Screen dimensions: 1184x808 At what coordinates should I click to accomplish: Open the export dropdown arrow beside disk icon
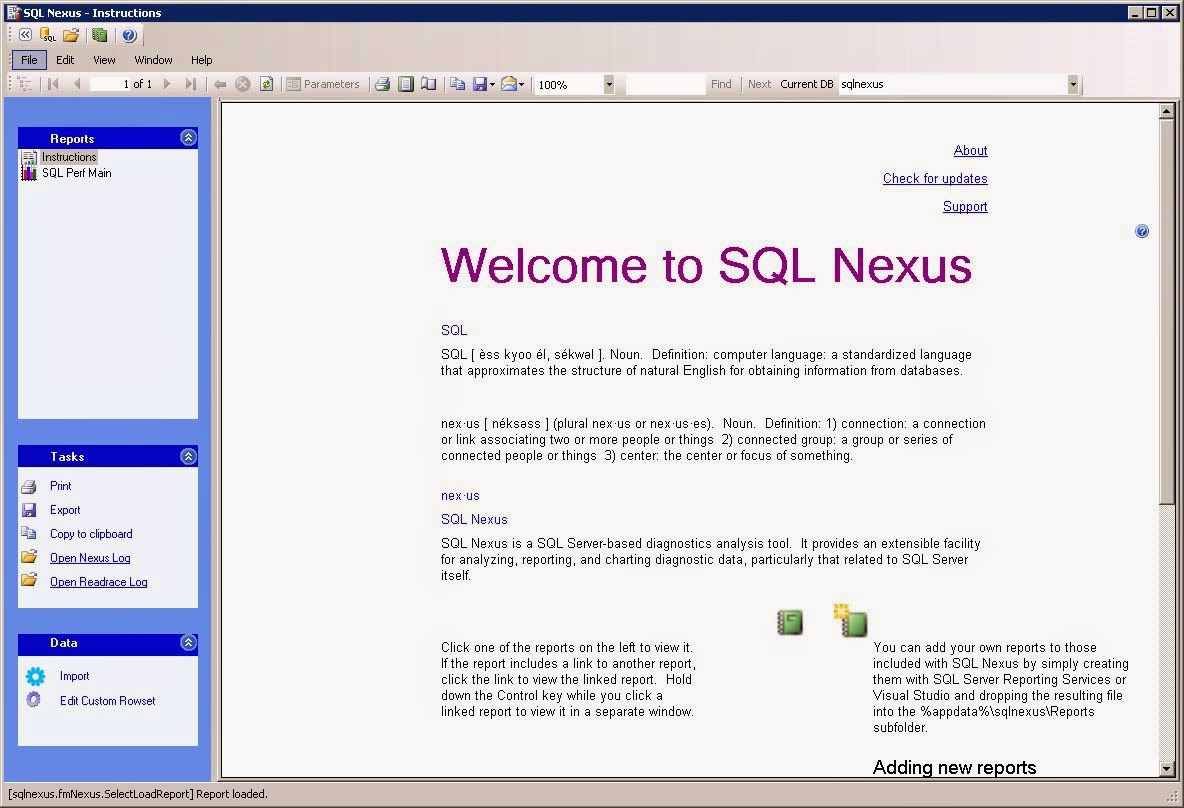point(492,84)
